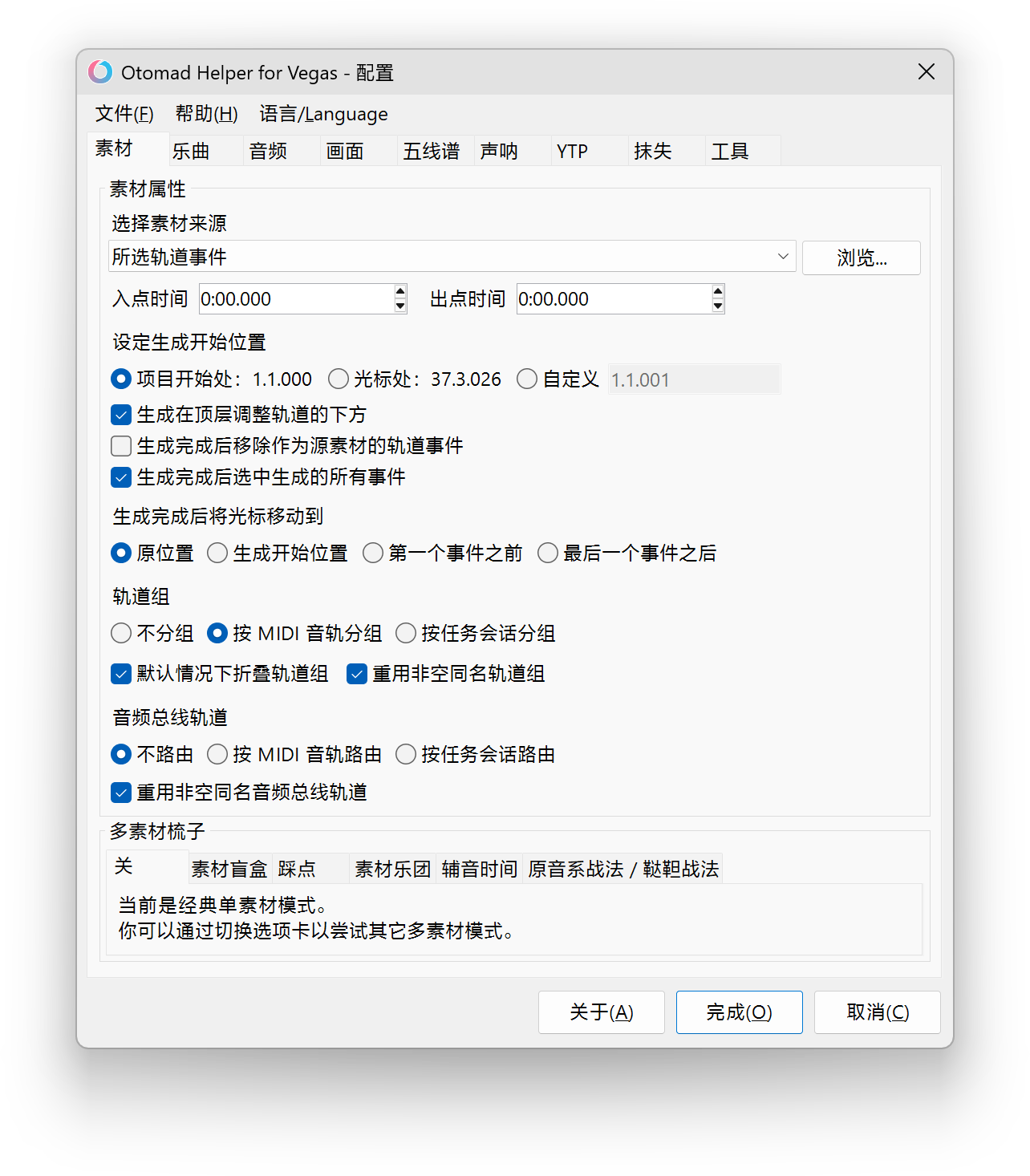Switch to the 踩点 tab

pos(311,869)
